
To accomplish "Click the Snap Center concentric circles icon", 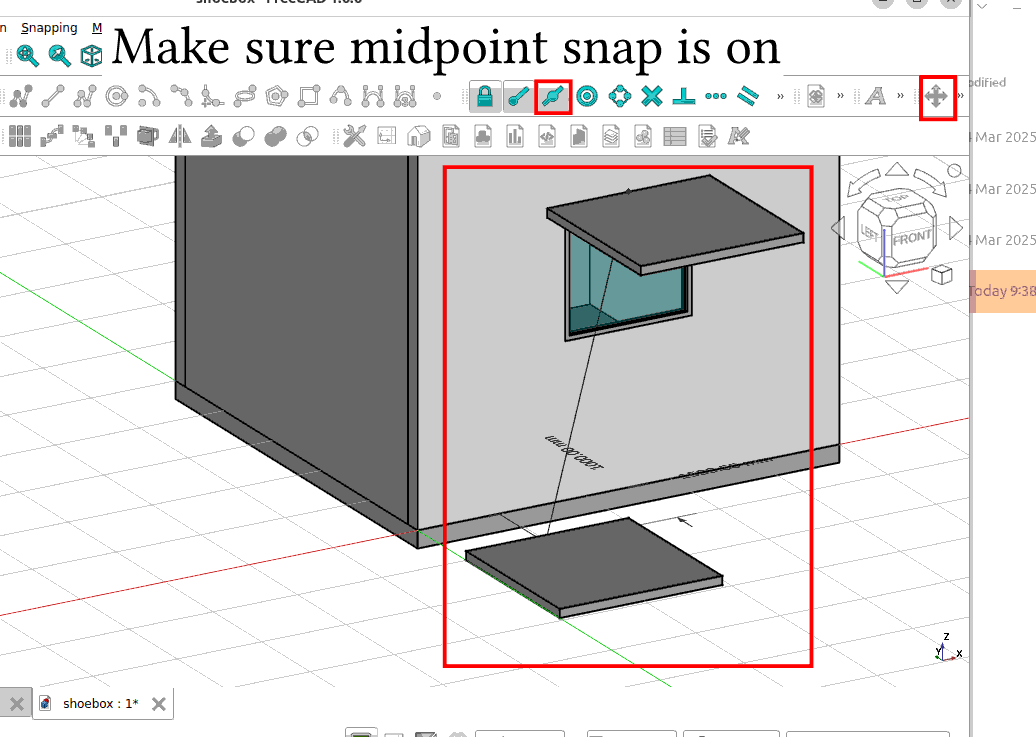I will 587,97.
